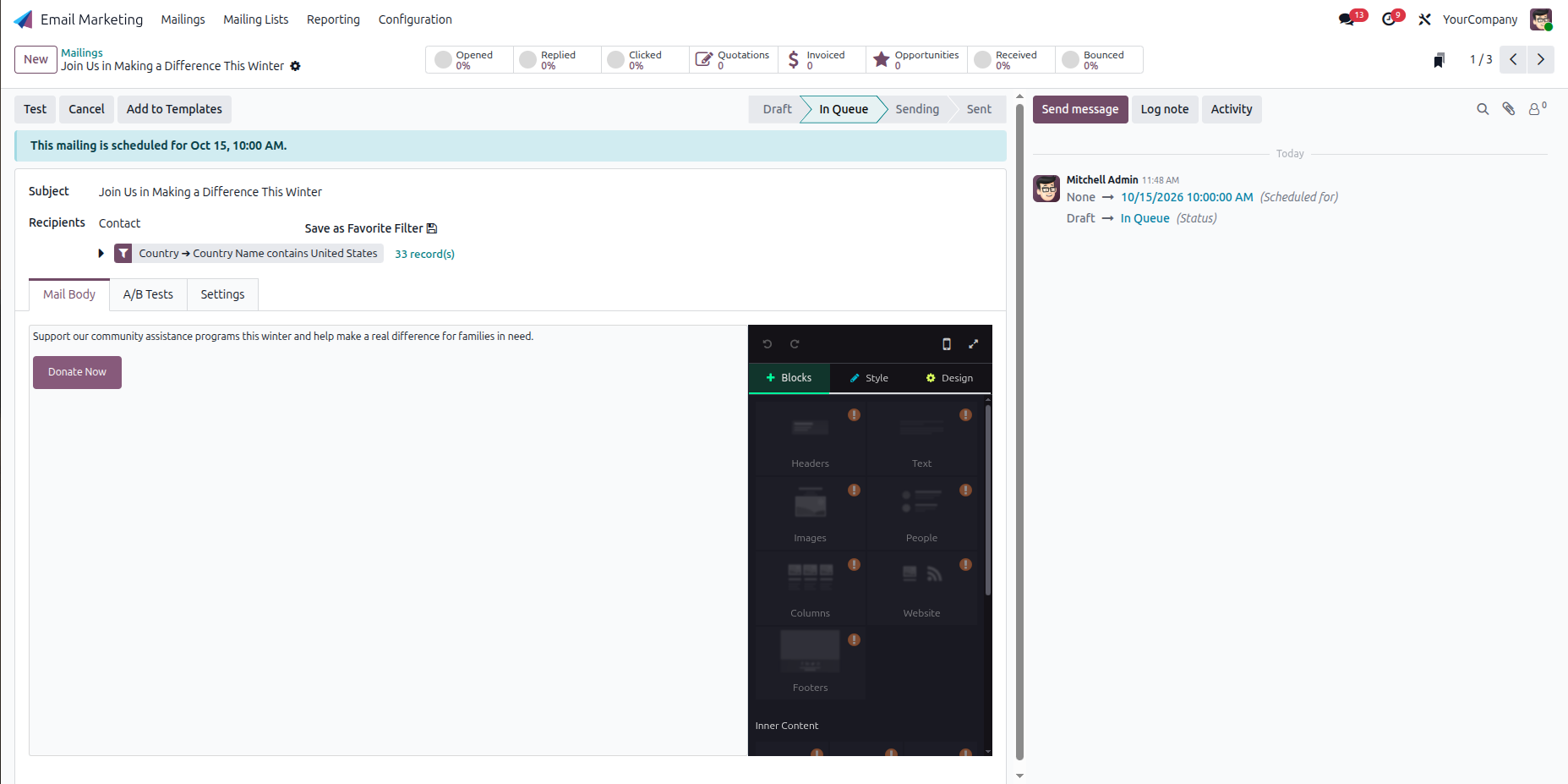Select the Design tab in editor
This screenshot has height=784, width=1568.
949,378
